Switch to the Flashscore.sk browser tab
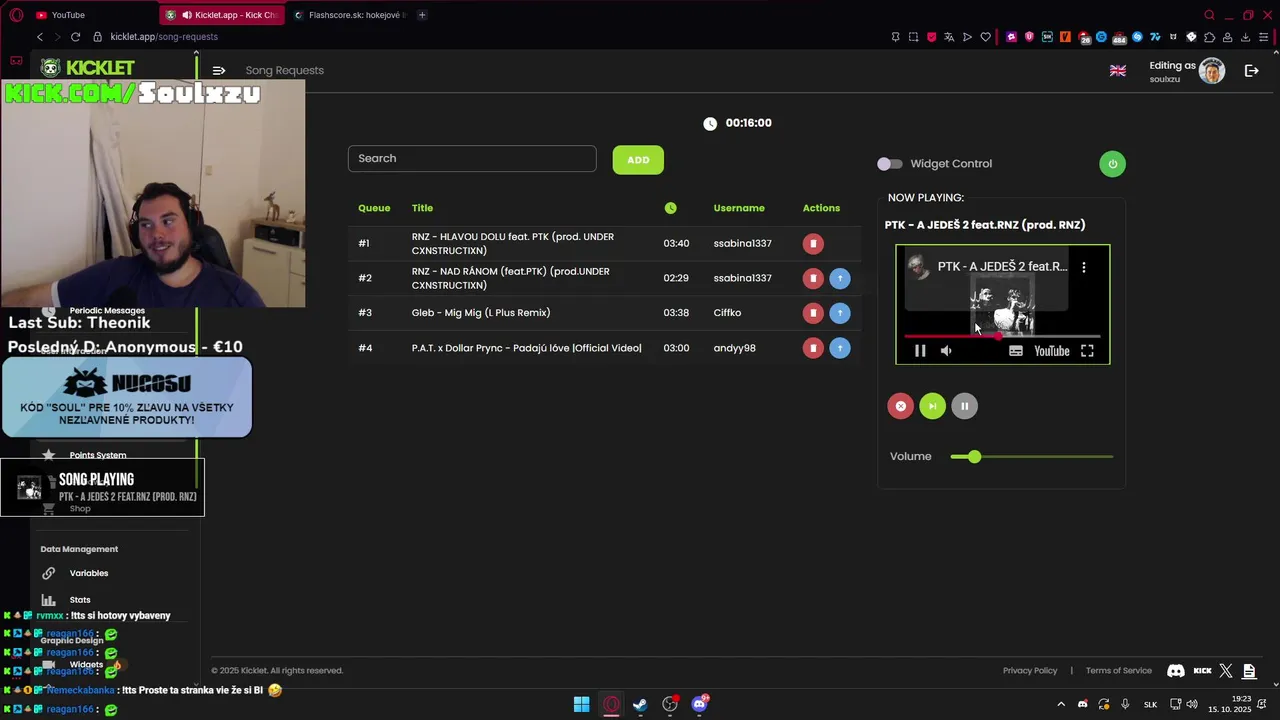 click(x=347, y=15)
